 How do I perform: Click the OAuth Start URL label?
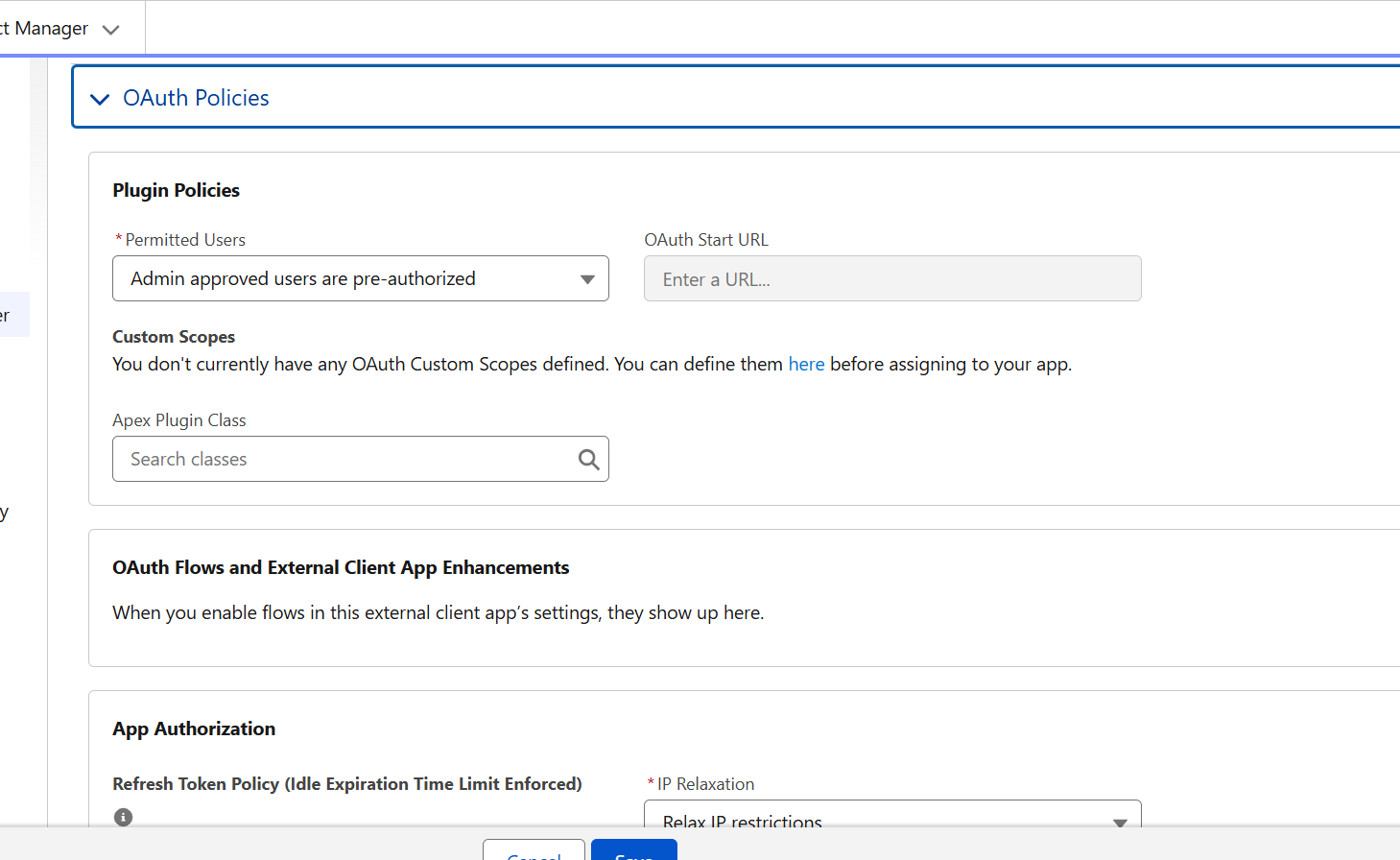tap(706, 240)
